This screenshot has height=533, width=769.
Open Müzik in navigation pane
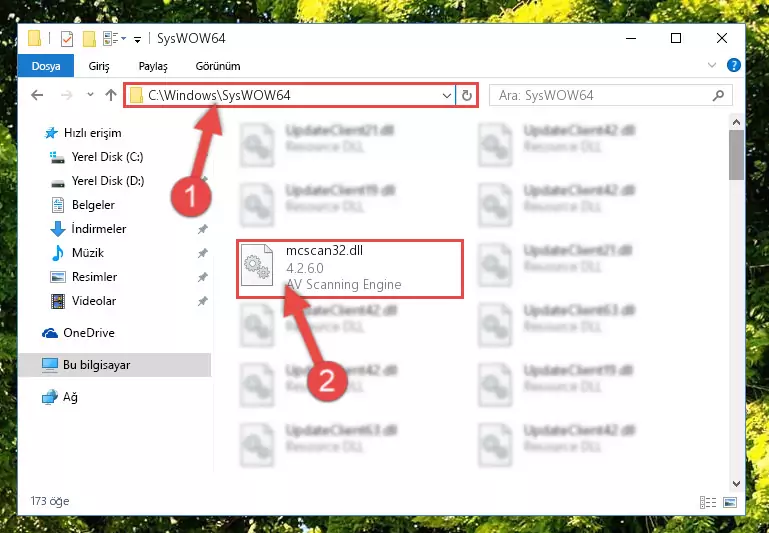pyautogui.click(x=78, y=253)
